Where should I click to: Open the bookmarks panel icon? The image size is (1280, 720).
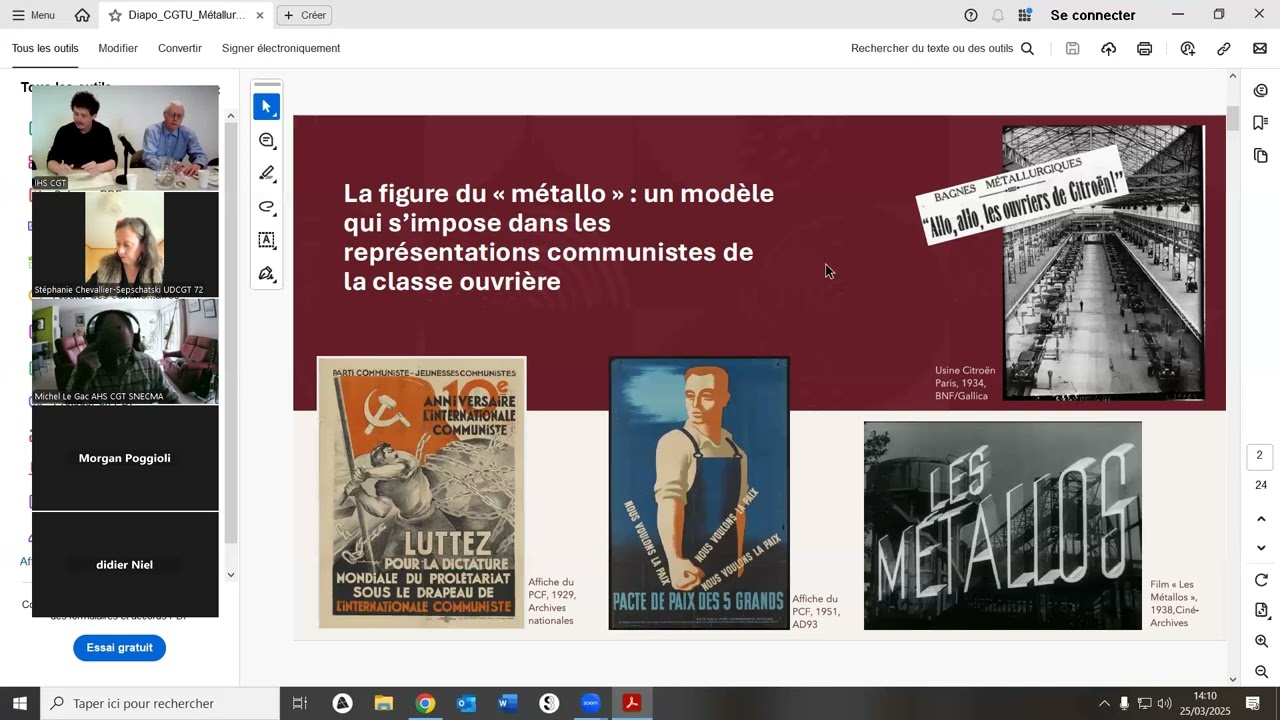click(x=1261, y=123)
